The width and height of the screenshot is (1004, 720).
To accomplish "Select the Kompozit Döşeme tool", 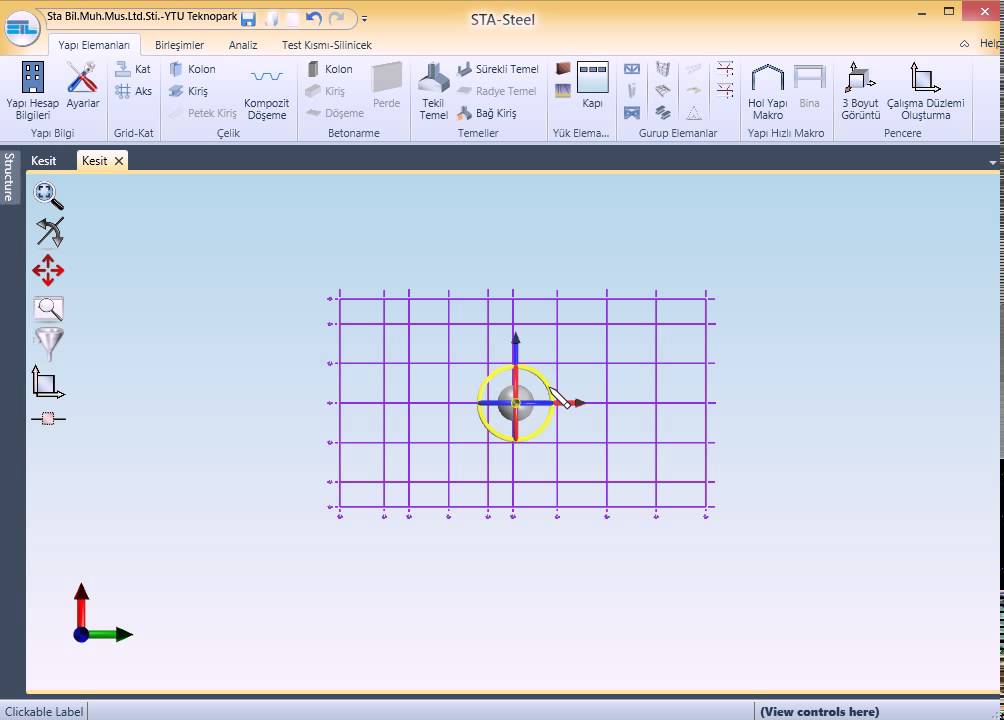I will click(266, 93).
